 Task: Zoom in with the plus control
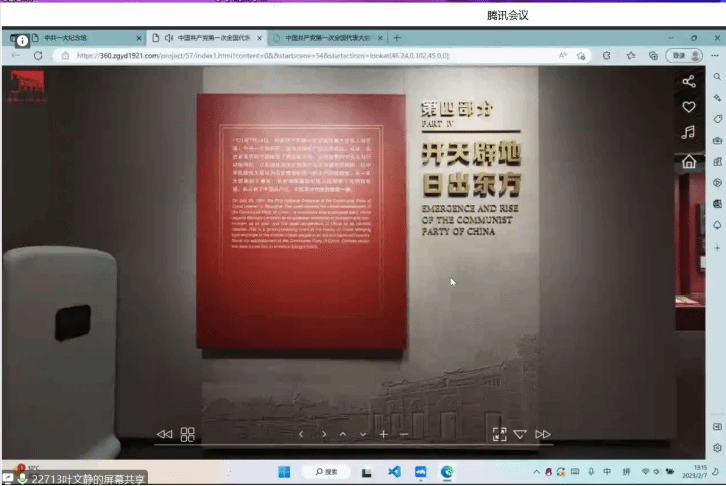[x=383, y=434]
